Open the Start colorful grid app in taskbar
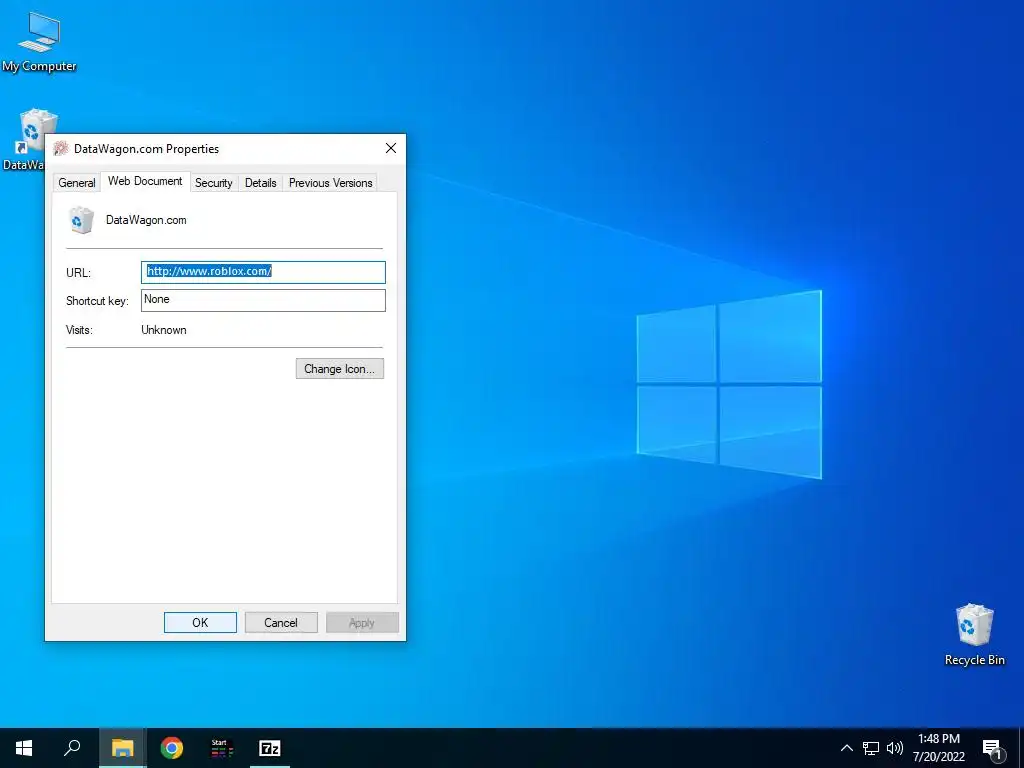 click(x=221, y=748)
